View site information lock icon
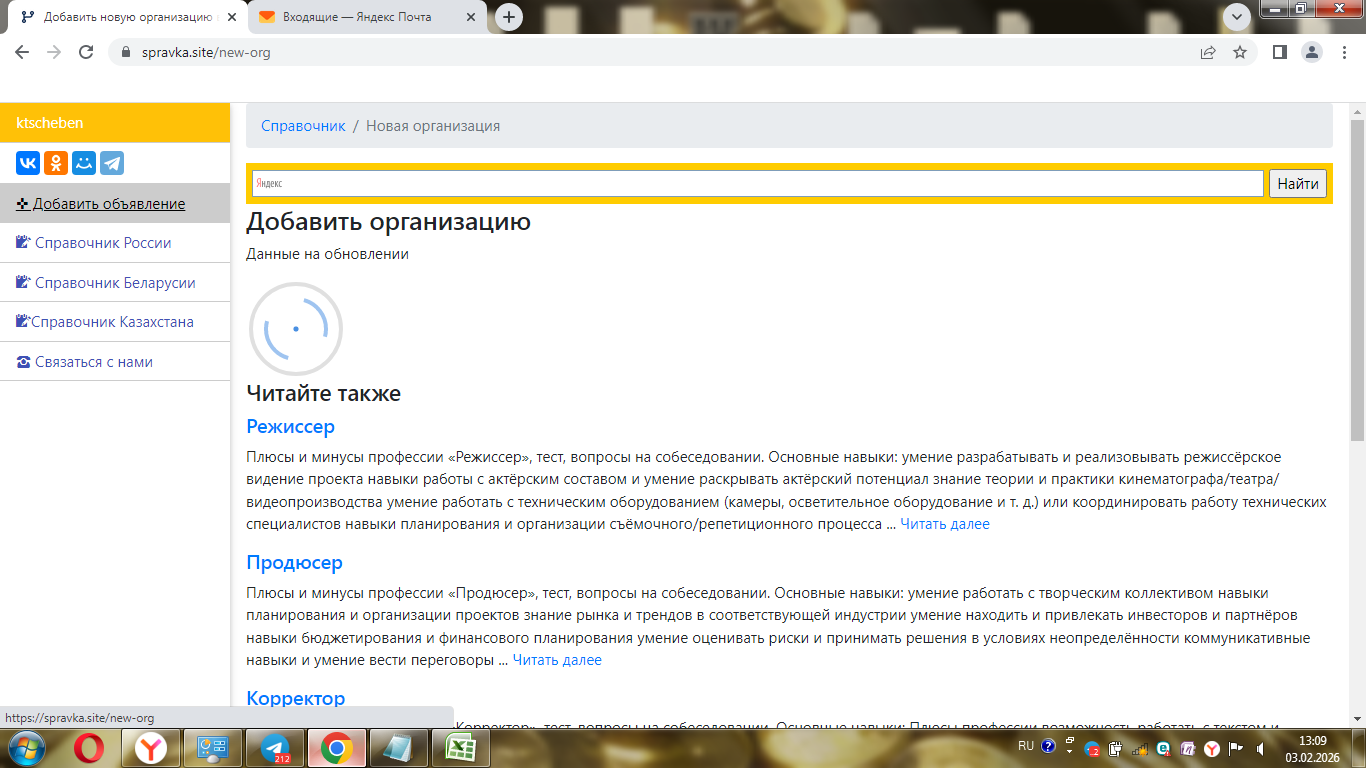1366x768 pixels. (126, 52)
